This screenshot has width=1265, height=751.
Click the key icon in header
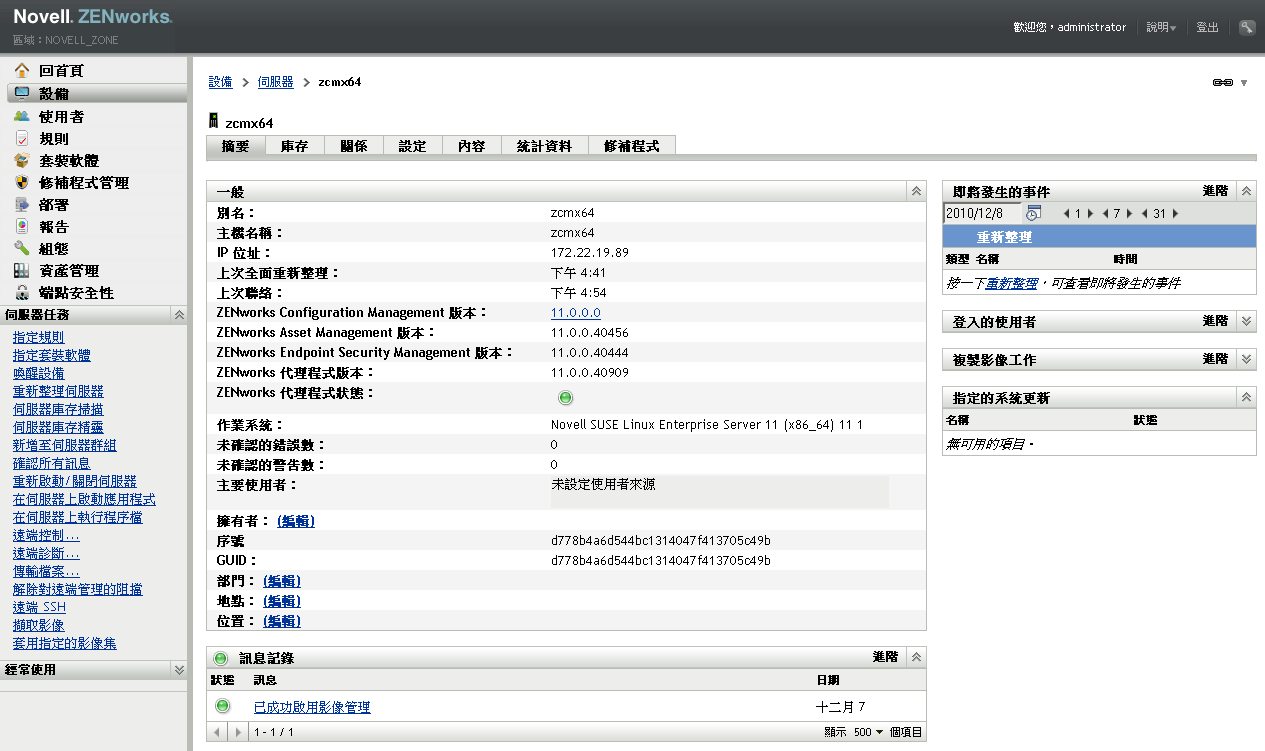tap(1247, 27)
